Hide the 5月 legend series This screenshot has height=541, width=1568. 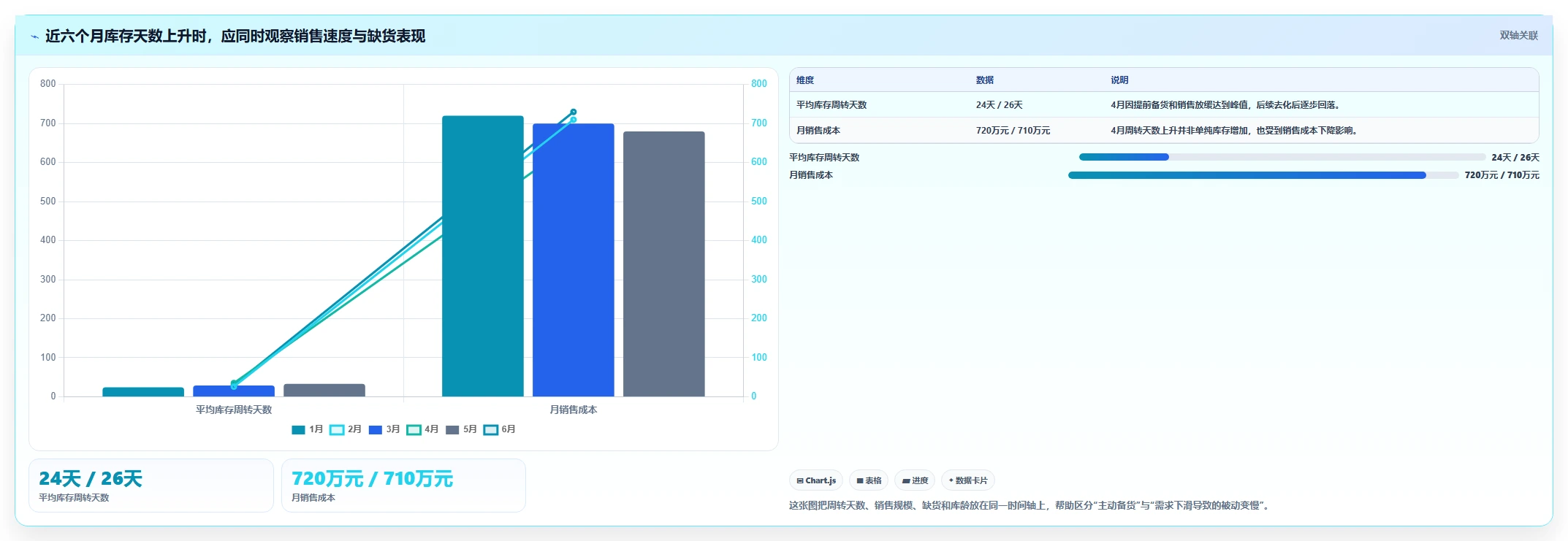pos(461,429)
